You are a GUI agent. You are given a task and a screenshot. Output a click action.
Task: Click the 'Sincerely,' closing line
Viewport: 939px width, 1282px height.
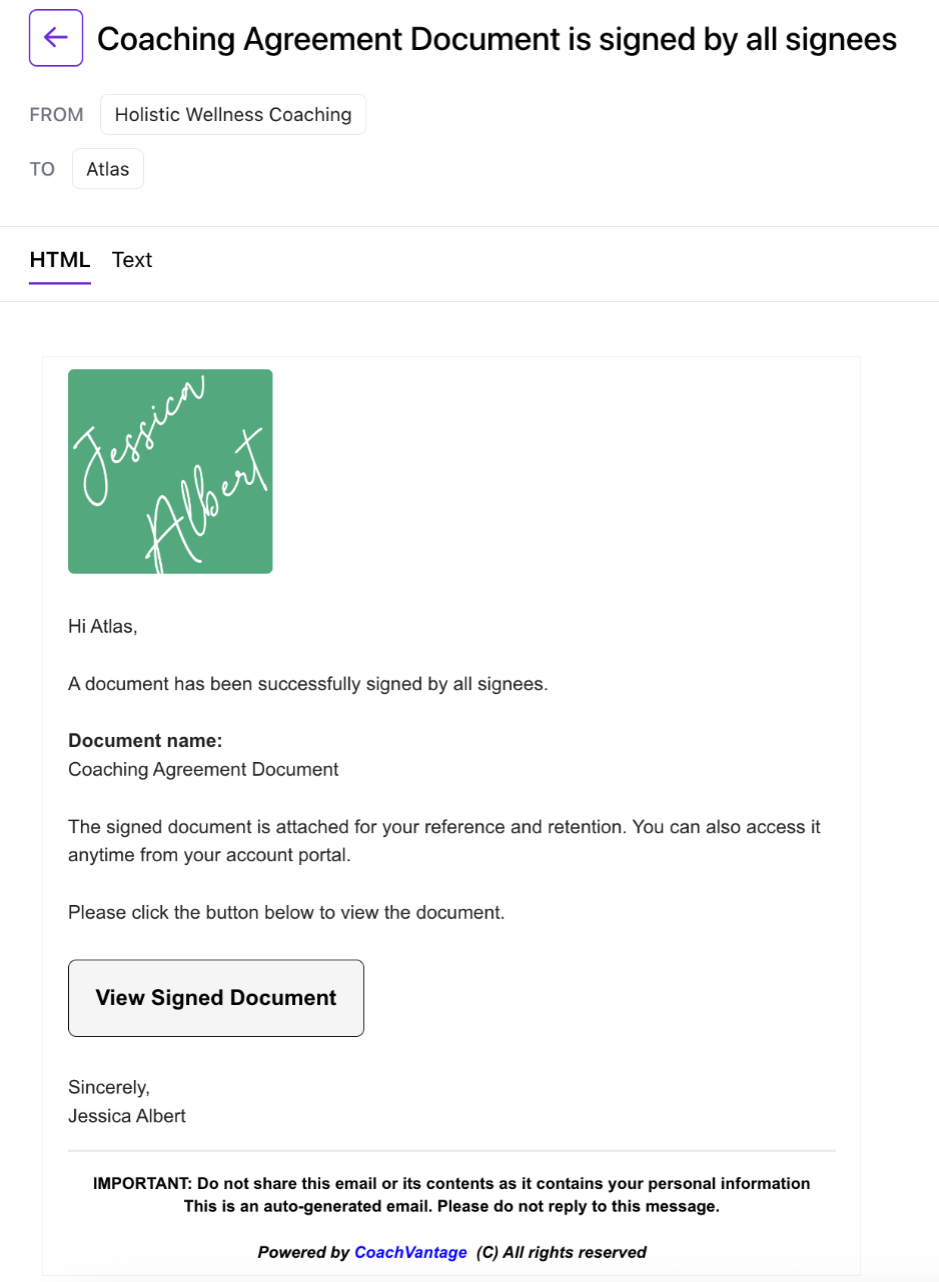click(x=109, y=1087)
